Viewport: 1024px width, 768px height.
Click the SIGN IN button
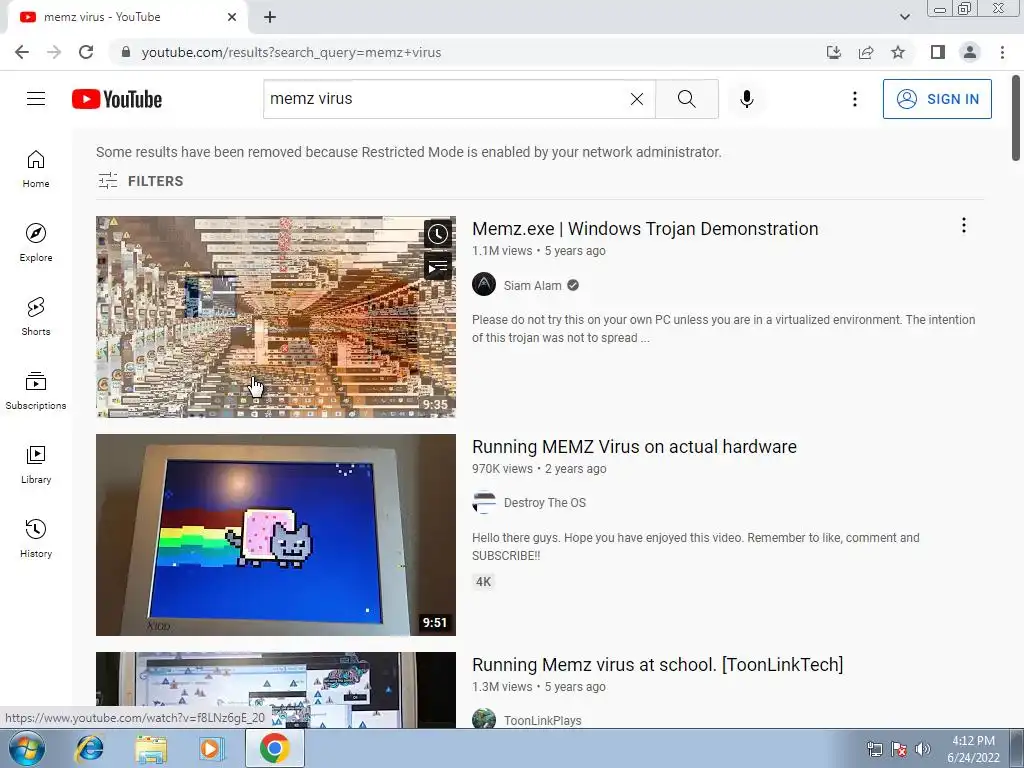937,99
